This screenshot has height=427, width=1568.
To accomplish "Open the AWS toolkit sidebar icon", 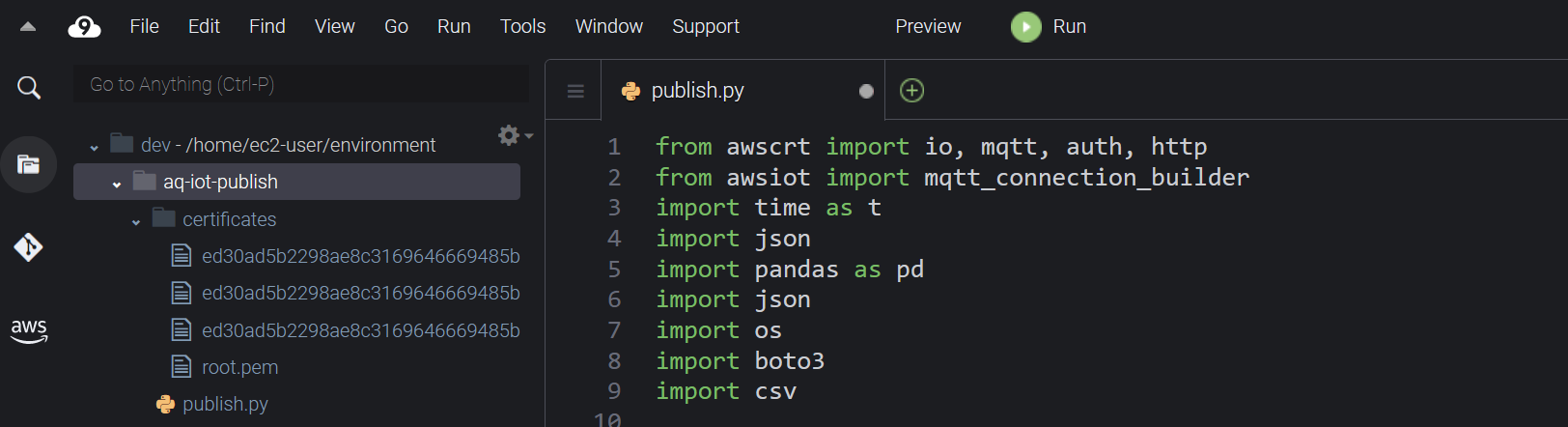I will click(x=29, y=330).
